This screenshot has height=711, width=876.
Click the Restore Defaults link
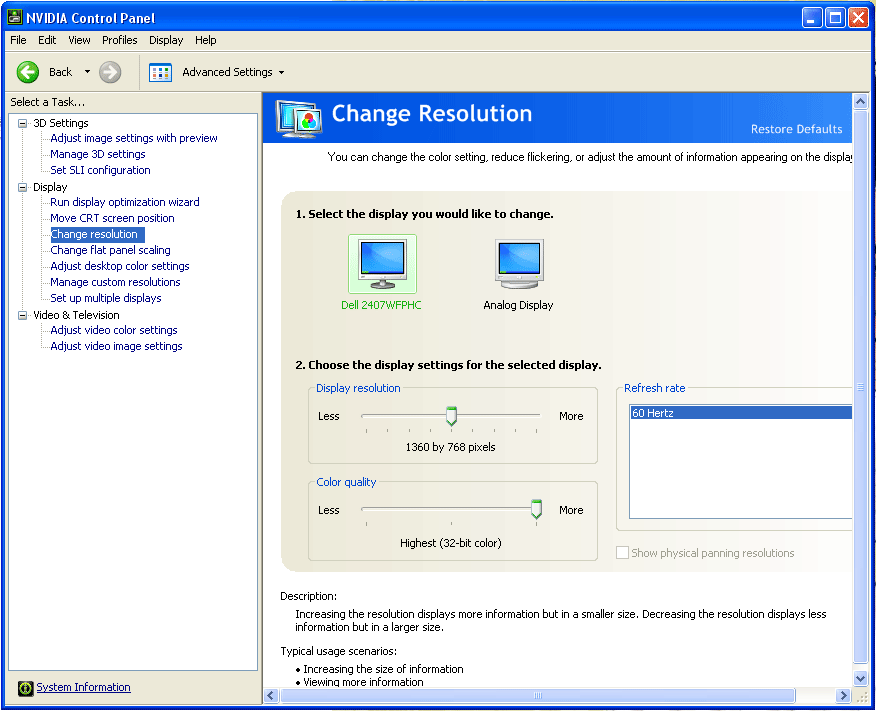point(796,129)
